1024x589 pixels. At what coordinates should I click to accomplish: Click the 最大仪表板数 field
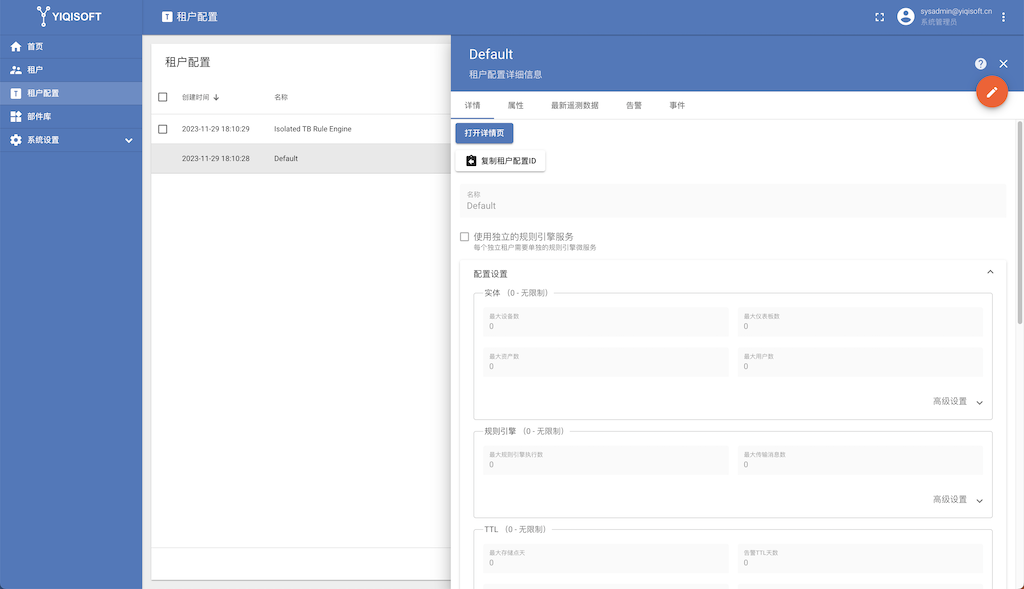860,322
